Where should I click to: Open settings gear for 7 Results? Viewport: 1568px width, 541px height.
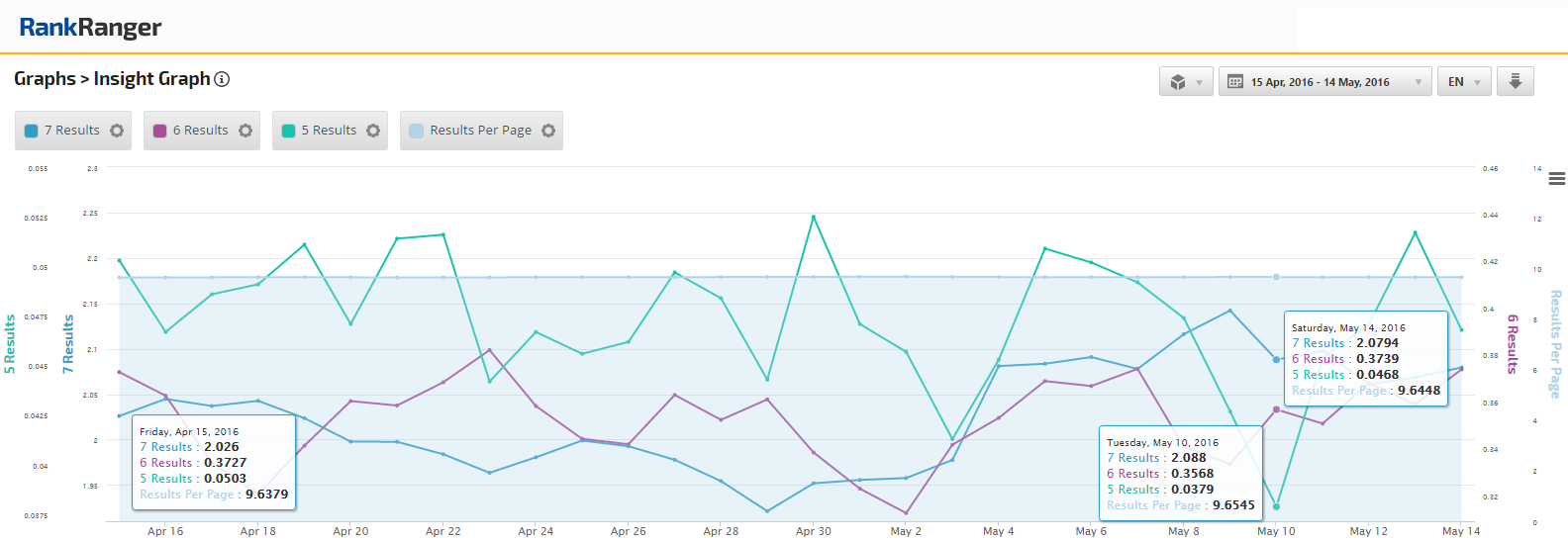pyautogui.click(x=117, y=131)
